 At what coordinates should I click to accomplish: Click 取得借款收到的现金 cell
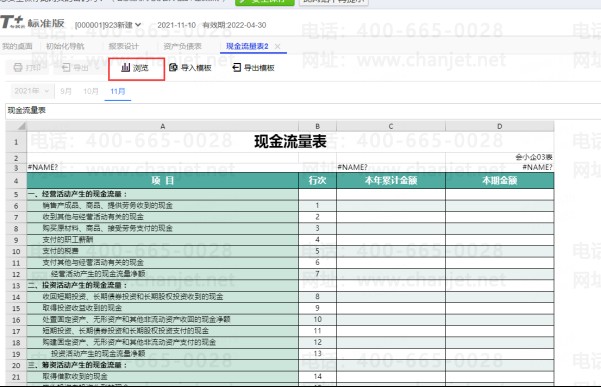point(163,377)
